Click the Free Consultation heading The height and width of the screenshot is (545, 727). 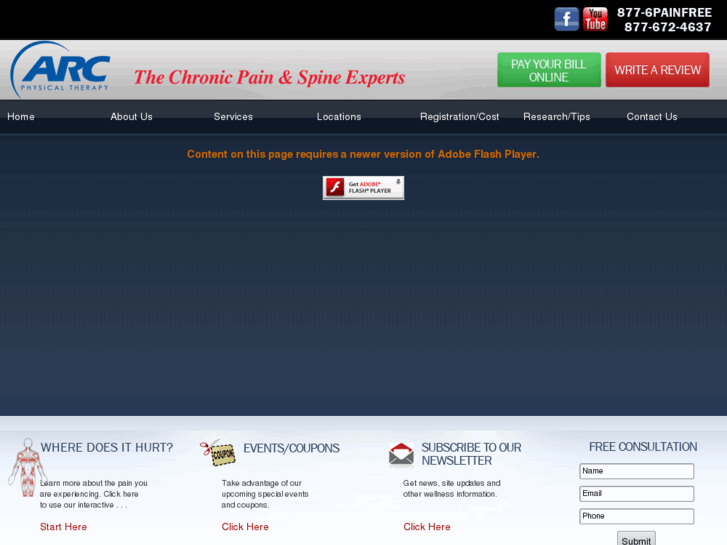643,447
